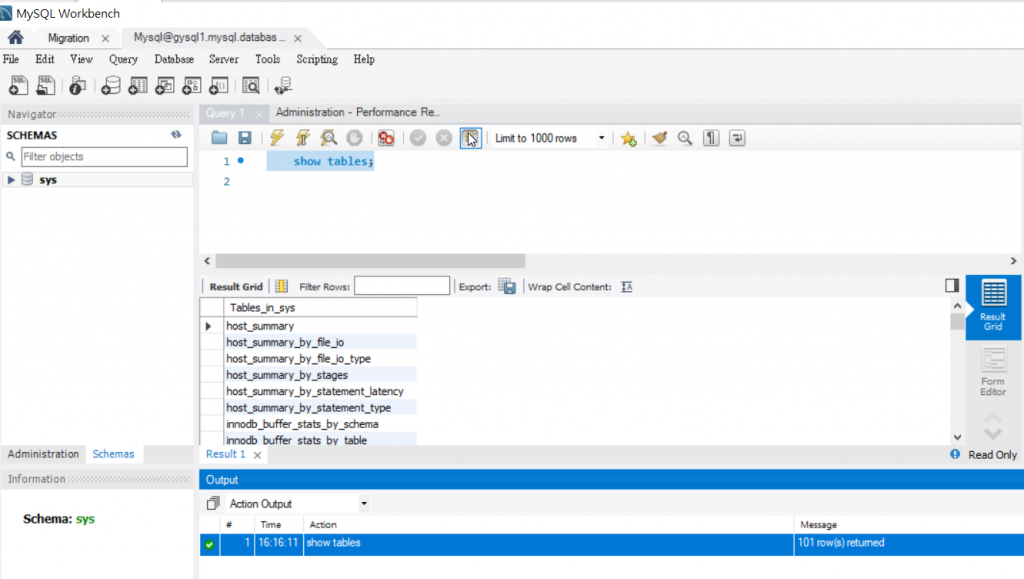Screen dimensions: 1024x579
Task: Save snippet with the star icon
Action: coord(628,138)
